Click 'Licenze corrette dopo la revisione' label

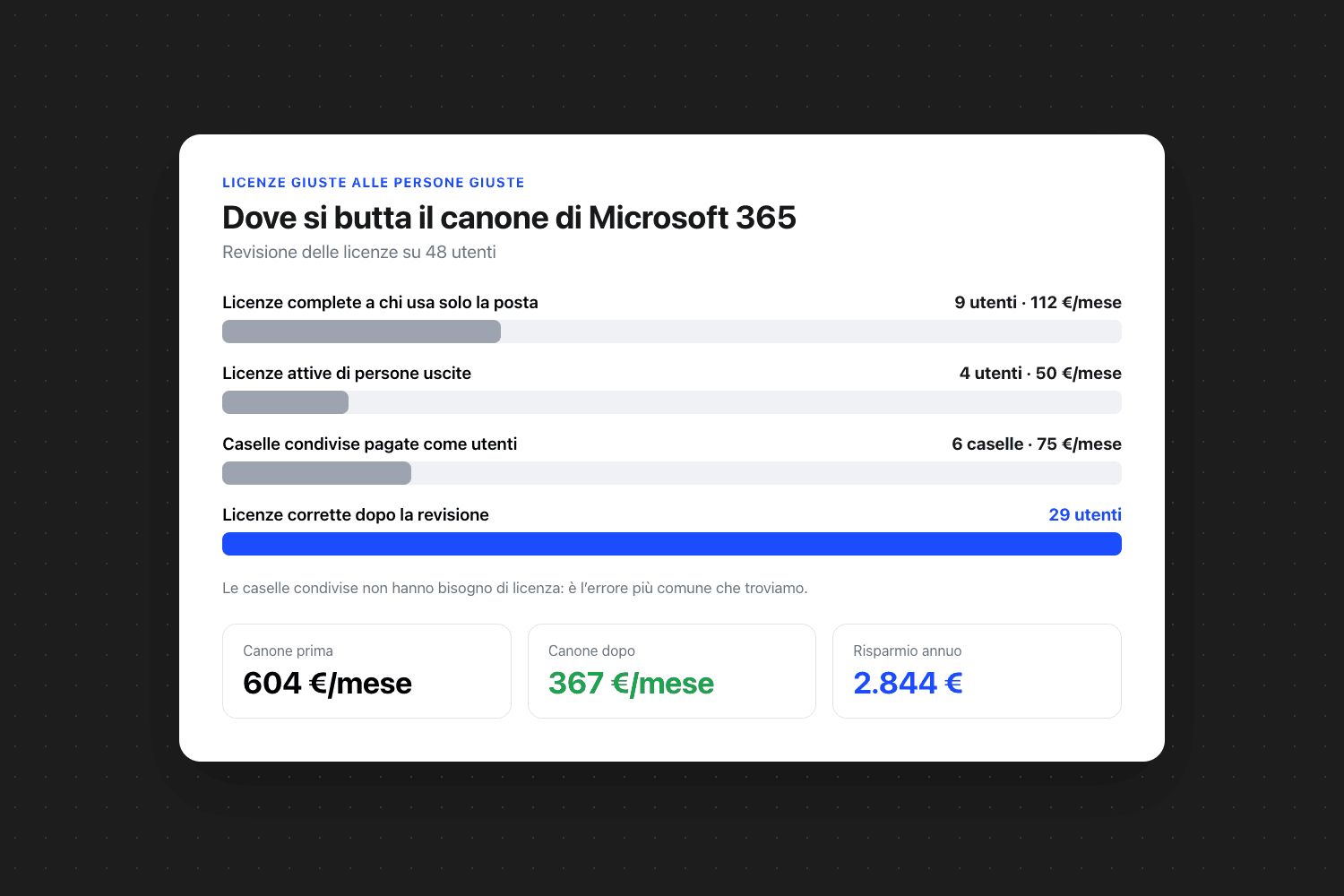356,515
